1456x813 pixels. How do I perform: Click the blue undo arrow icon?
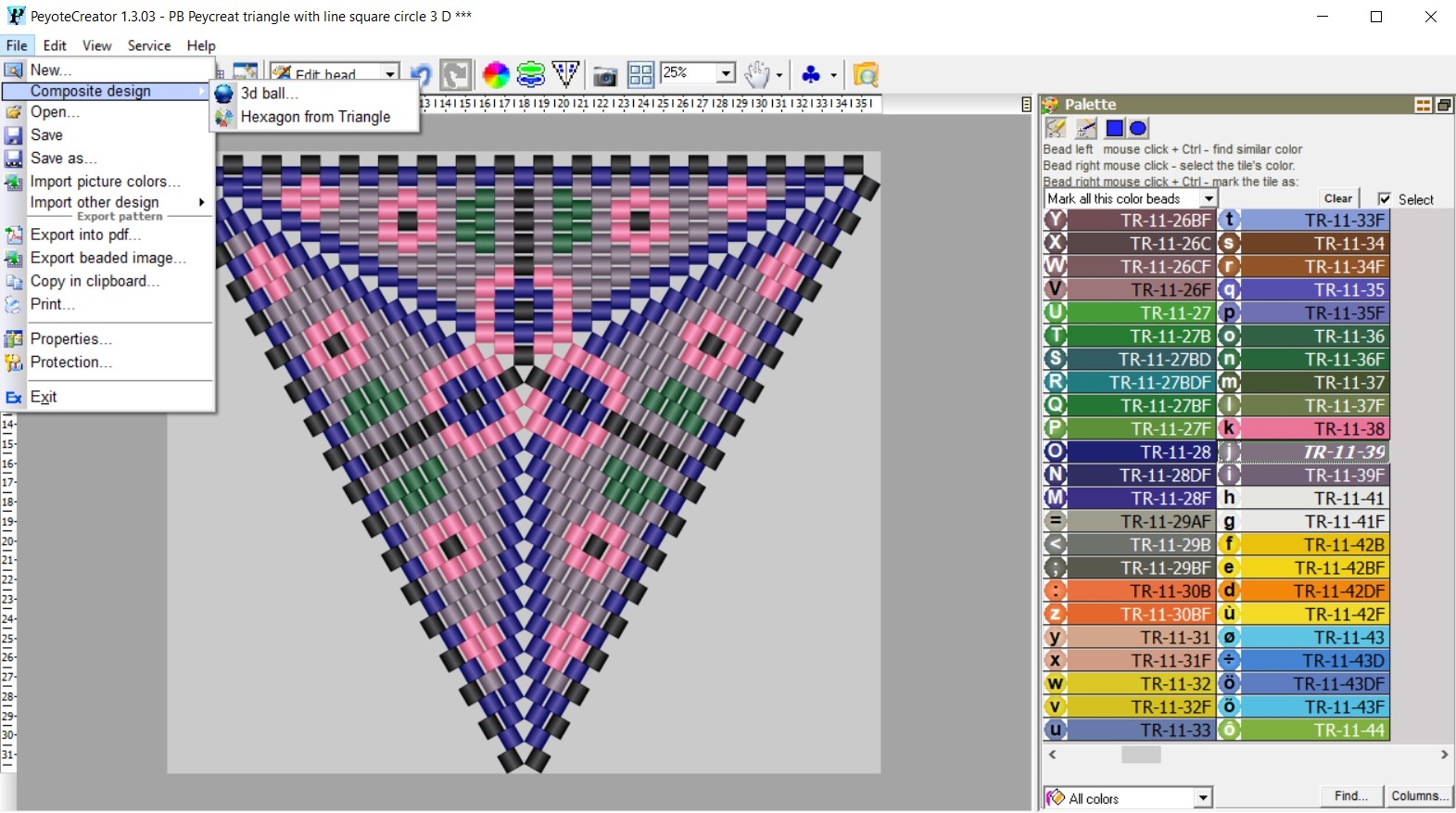[421, 75]
